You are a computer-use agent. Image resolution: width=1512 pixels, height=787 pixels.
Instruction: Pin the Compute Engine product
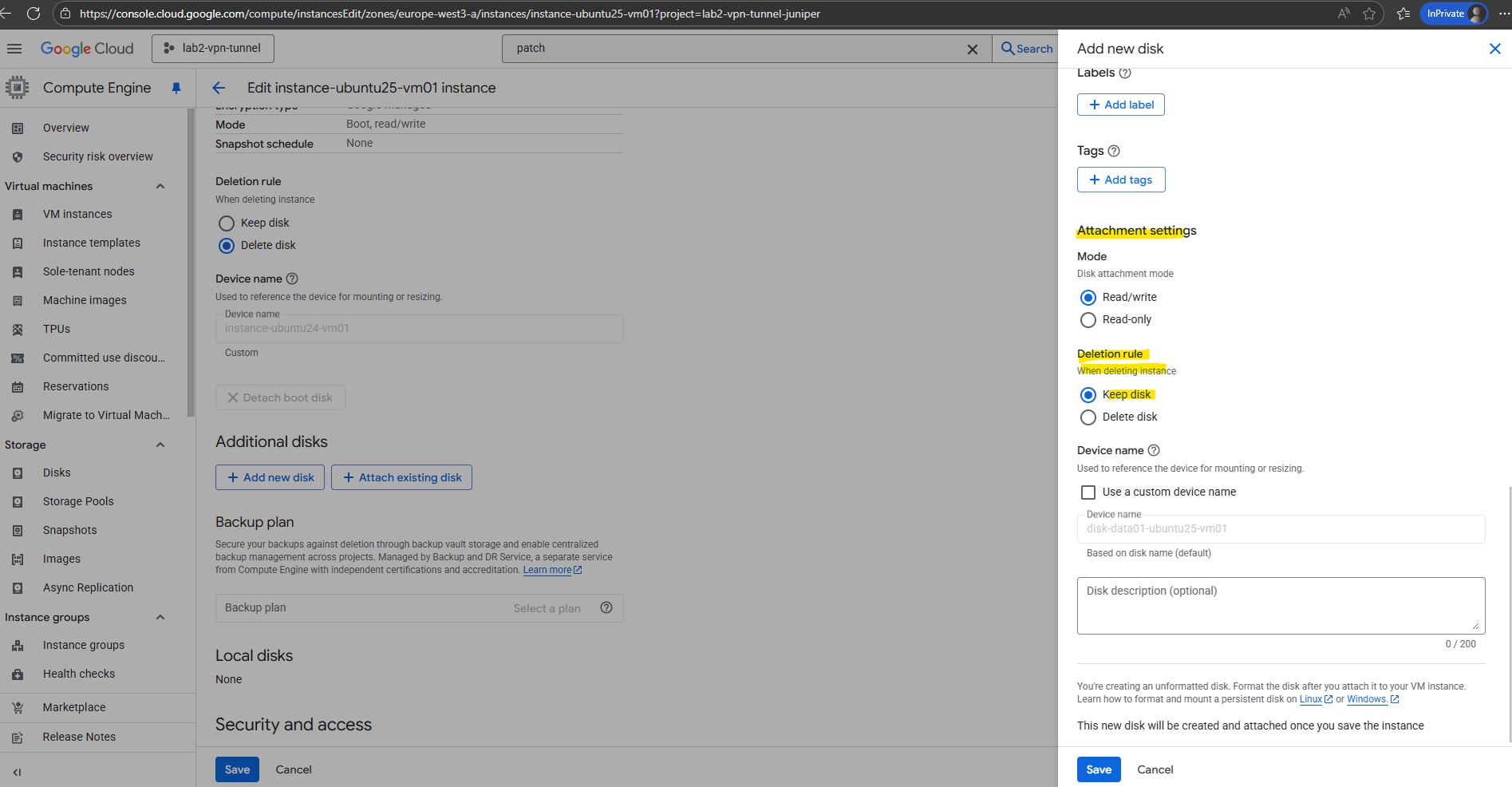click(176, 88)
